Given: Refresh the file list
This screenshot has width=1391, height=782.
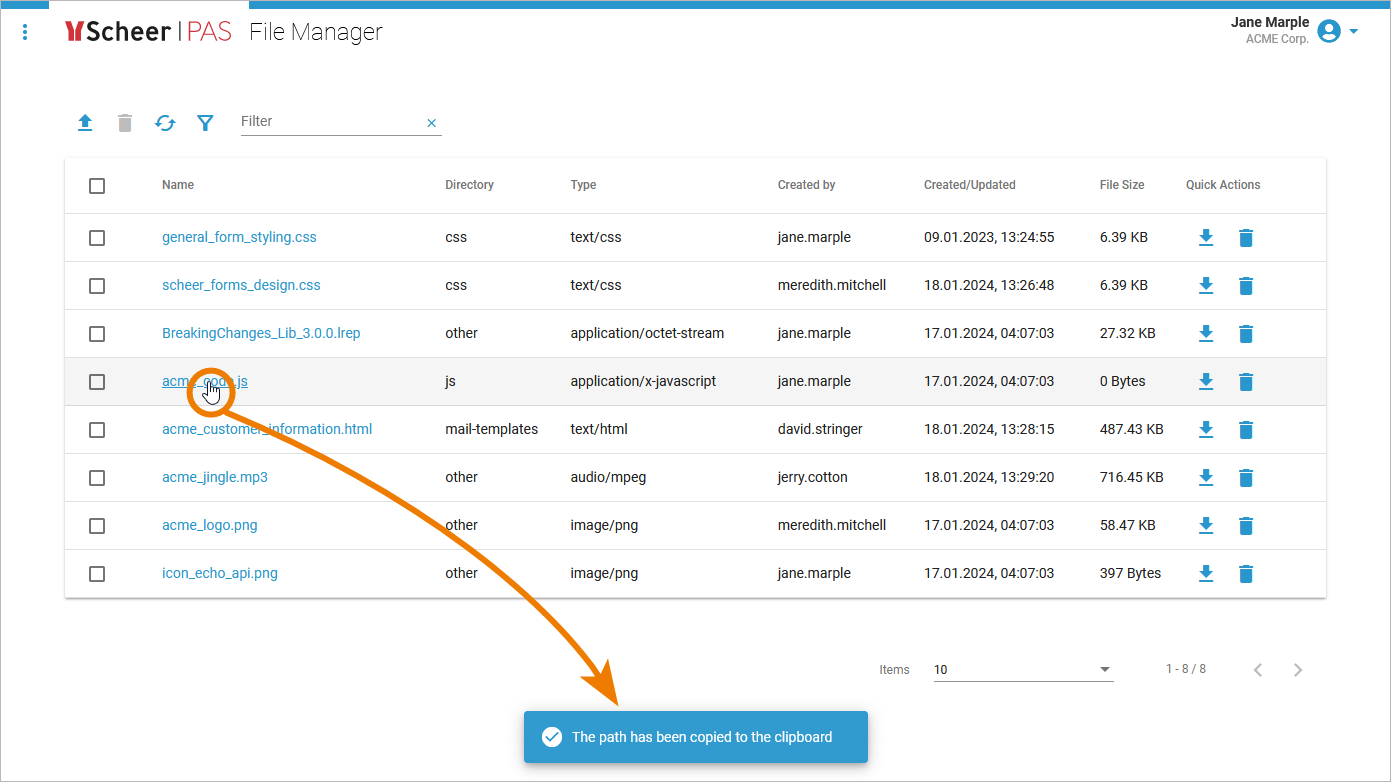Looking at the screenshot, I should [x=165, y=123].
